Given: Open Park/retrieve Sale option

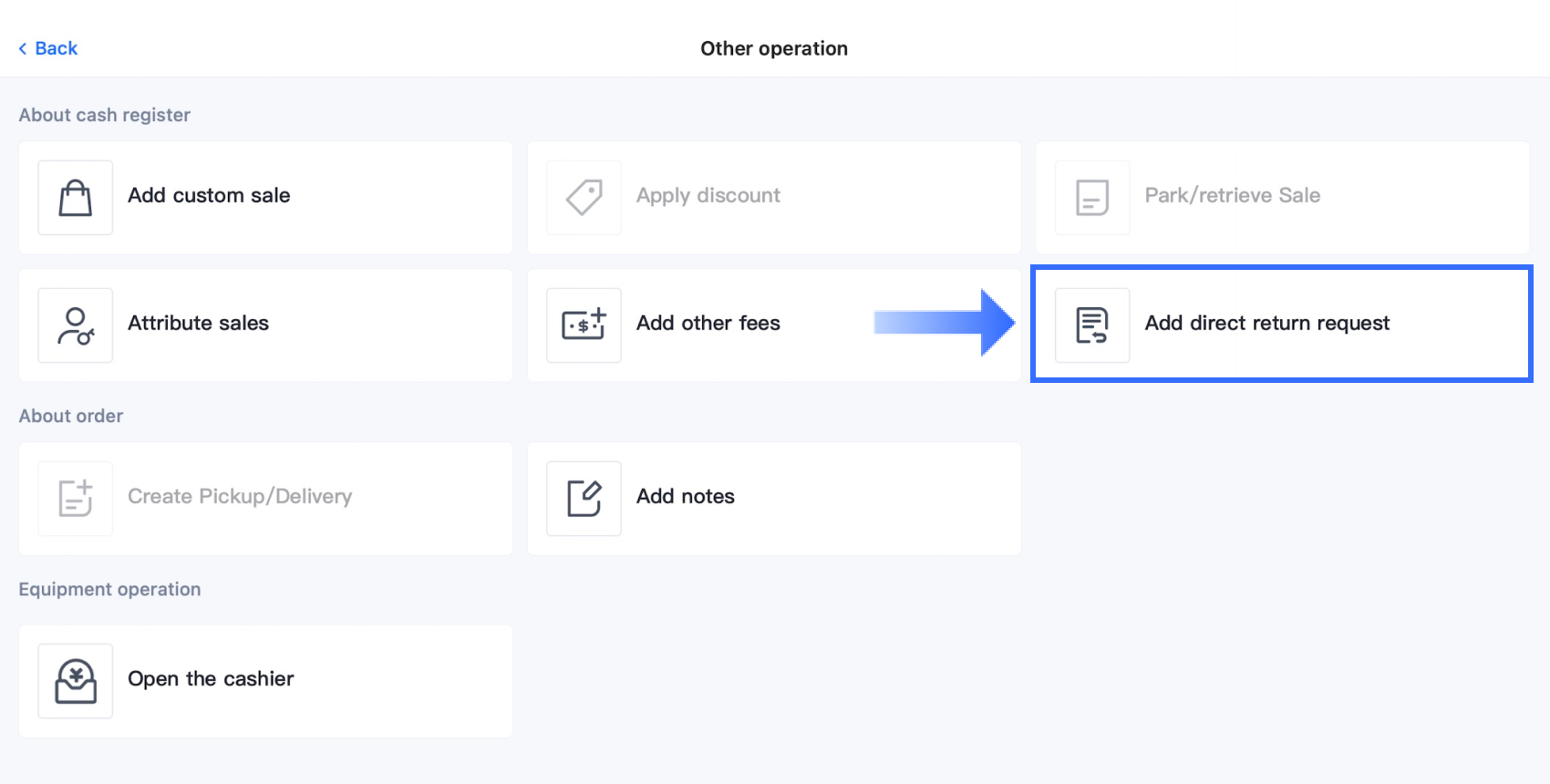Looking at the screenshot, I should pos(1232,195).
